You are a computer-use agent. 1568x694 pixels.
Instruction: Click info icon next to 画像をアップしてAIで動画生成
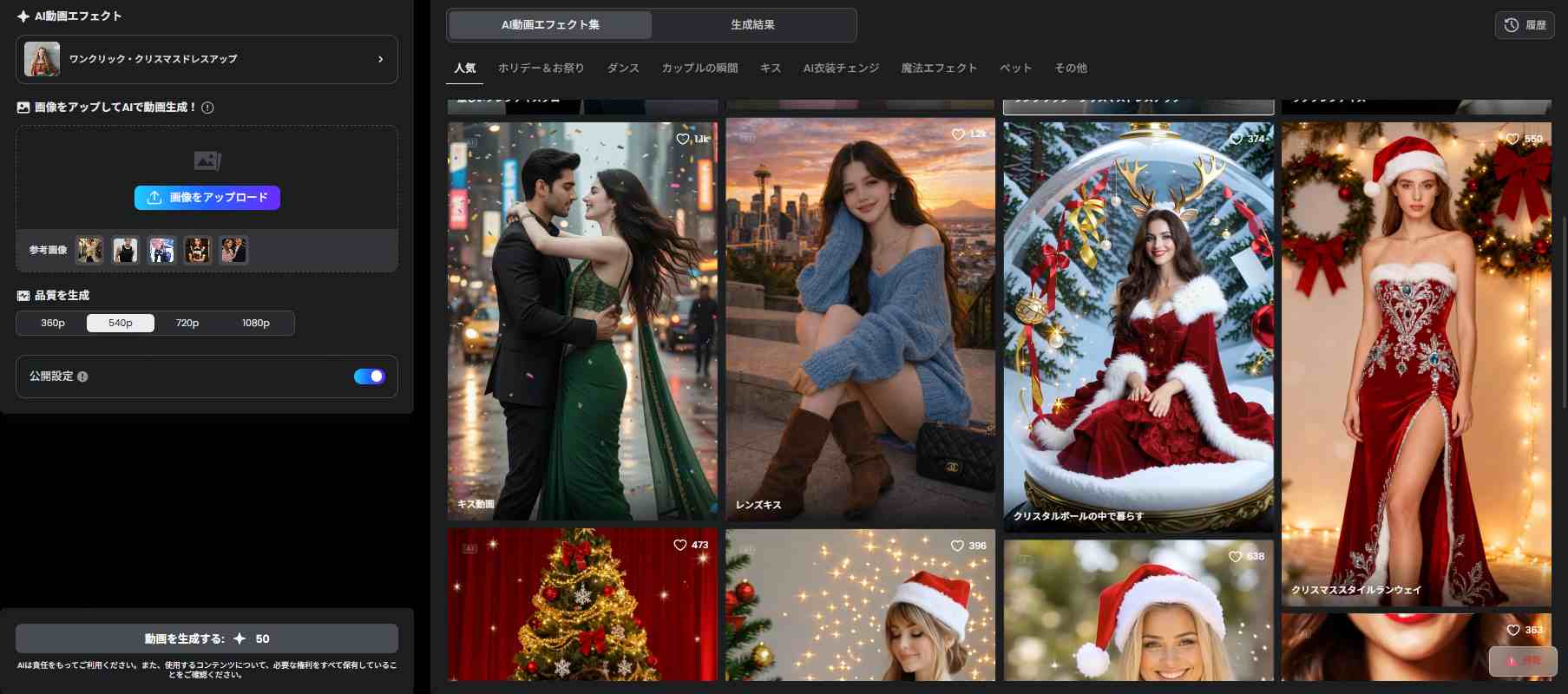(207, 108)
